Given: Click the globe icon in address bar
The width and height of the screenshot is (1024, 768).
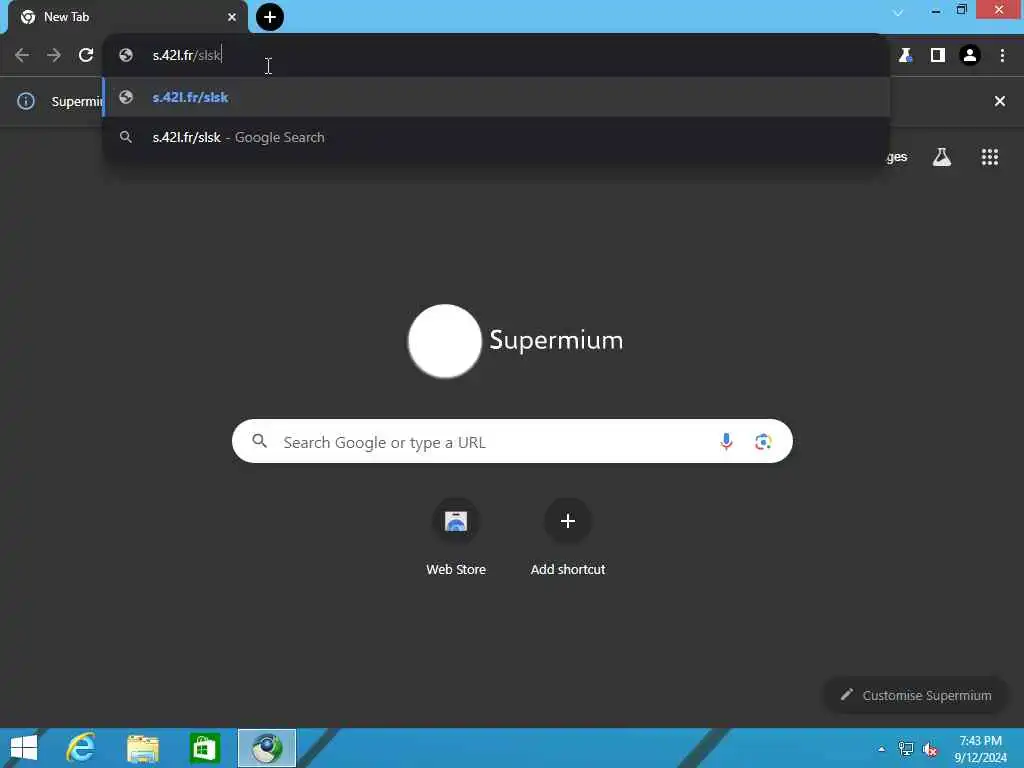Looking at the screenshot, I should tap(126, 56).
